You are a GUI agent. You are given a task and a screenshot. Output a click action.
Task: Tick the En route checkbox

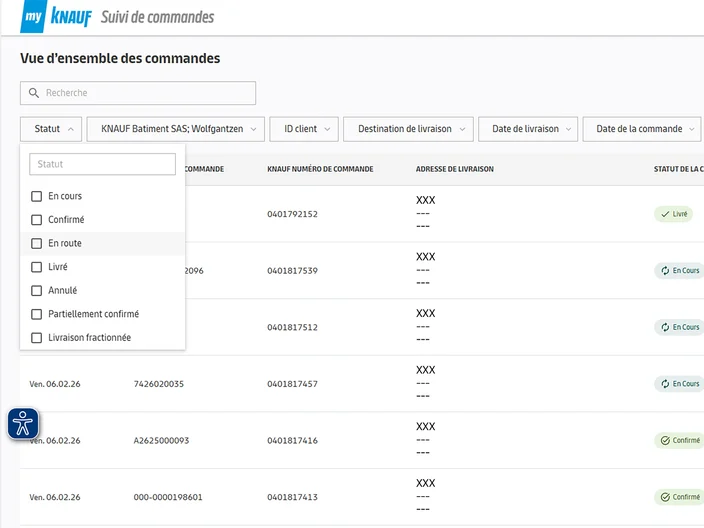[36, 243]
